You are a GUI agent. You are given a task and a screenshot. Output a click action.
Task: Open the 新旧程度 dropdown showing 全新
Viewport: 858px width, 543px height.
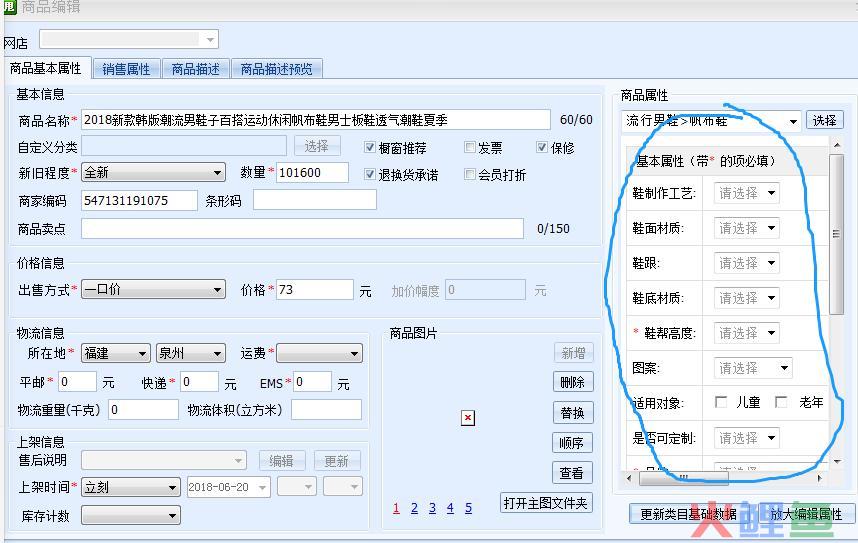(153, 173)
